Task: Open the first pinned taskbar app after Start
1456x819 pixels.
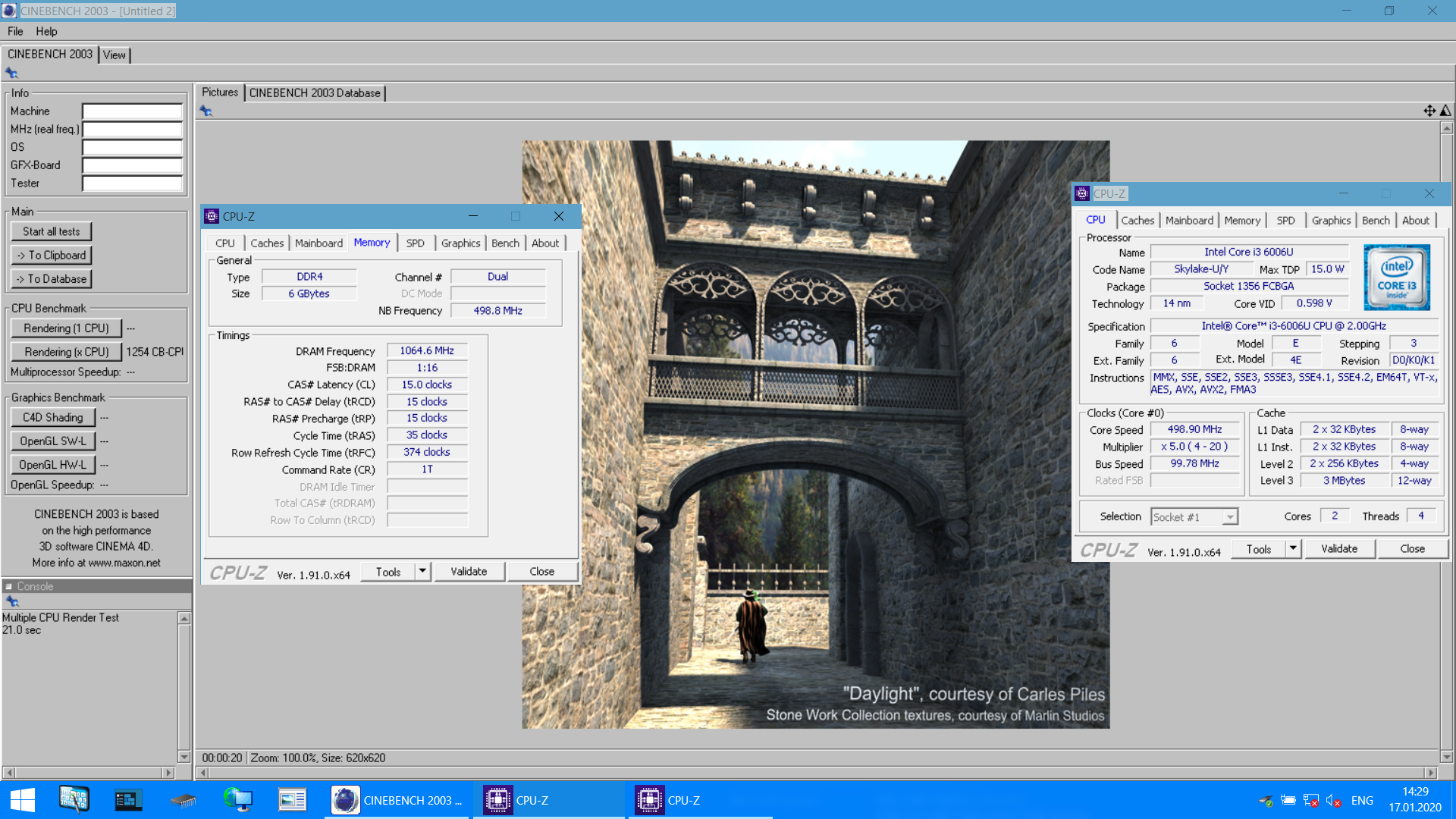Action: (x=74, y=800)
